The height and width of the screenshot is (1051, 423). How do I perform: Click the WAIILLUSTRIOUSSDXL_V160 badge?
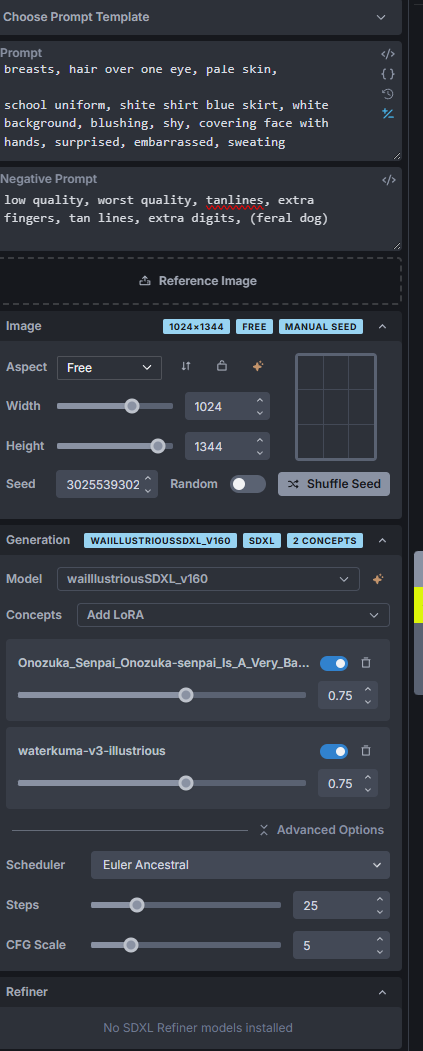pyautogui.click(x=160, y=540)
